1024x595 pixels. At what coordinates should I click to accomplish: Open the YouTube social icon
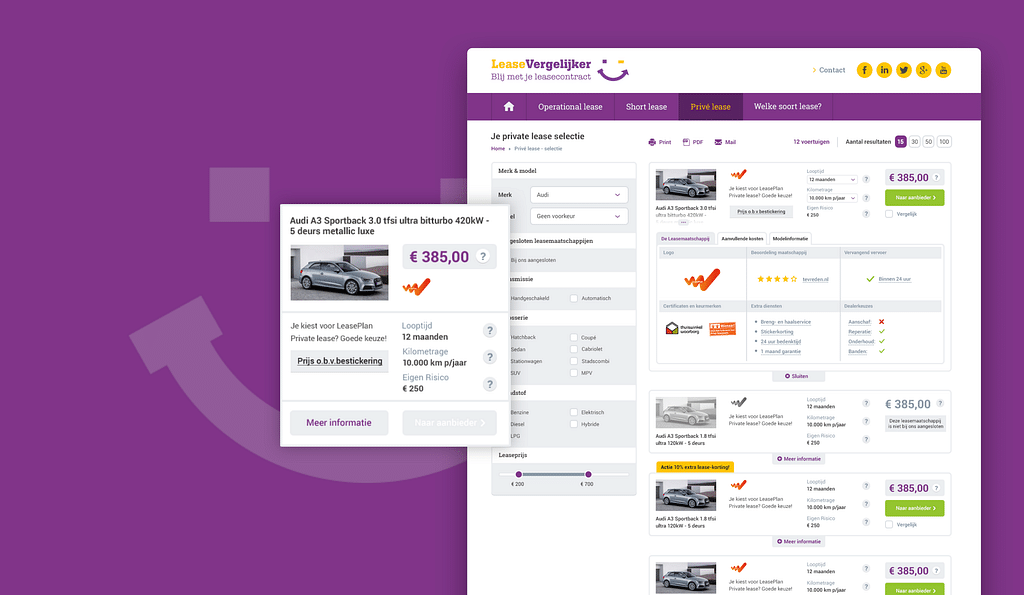point(943,70)
